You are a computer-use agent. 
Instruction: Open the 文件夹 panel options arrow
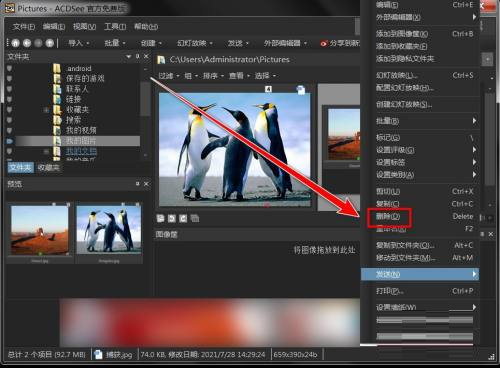pos(129,57)
